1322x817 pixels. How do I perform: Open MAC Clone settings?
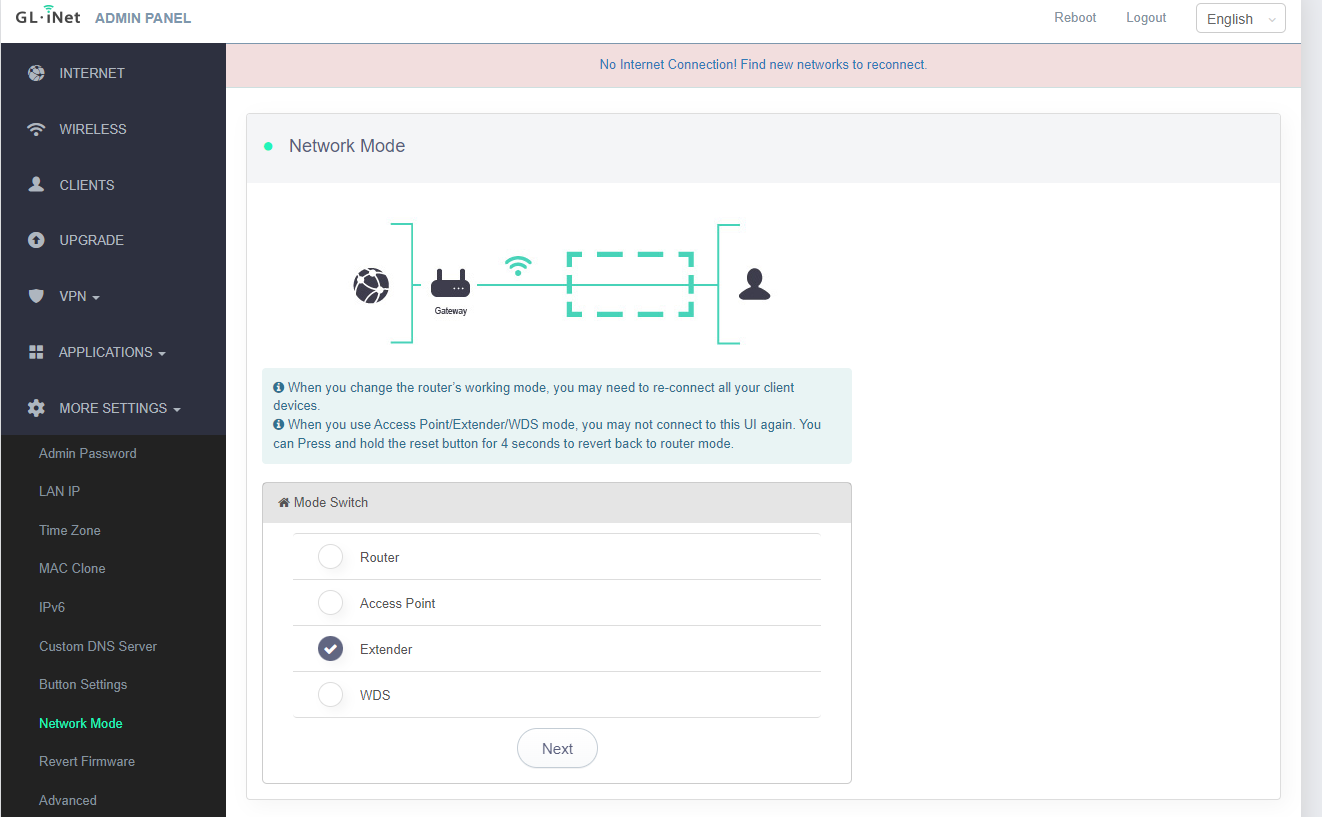pyautogui.click(x=72, y=568)
